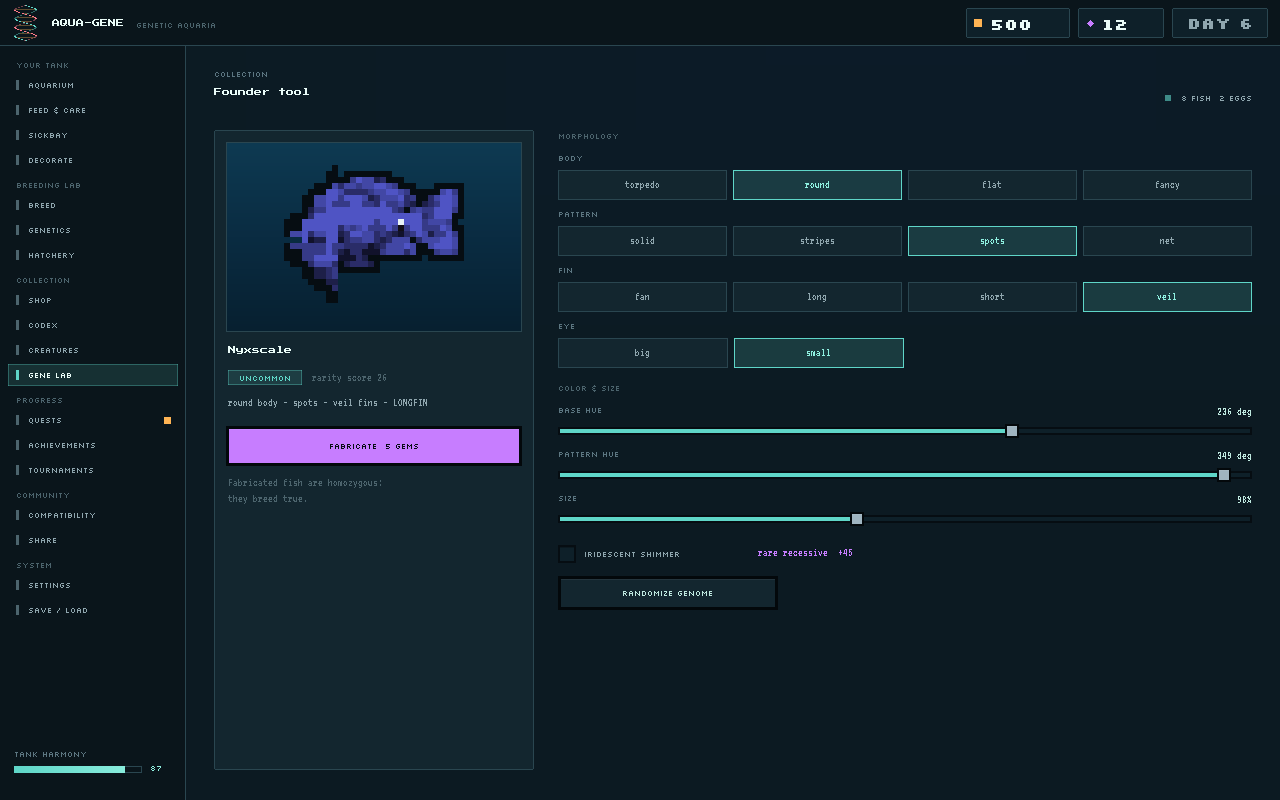Select the fan fin type
1280x800 pixels.
[642, 297]
